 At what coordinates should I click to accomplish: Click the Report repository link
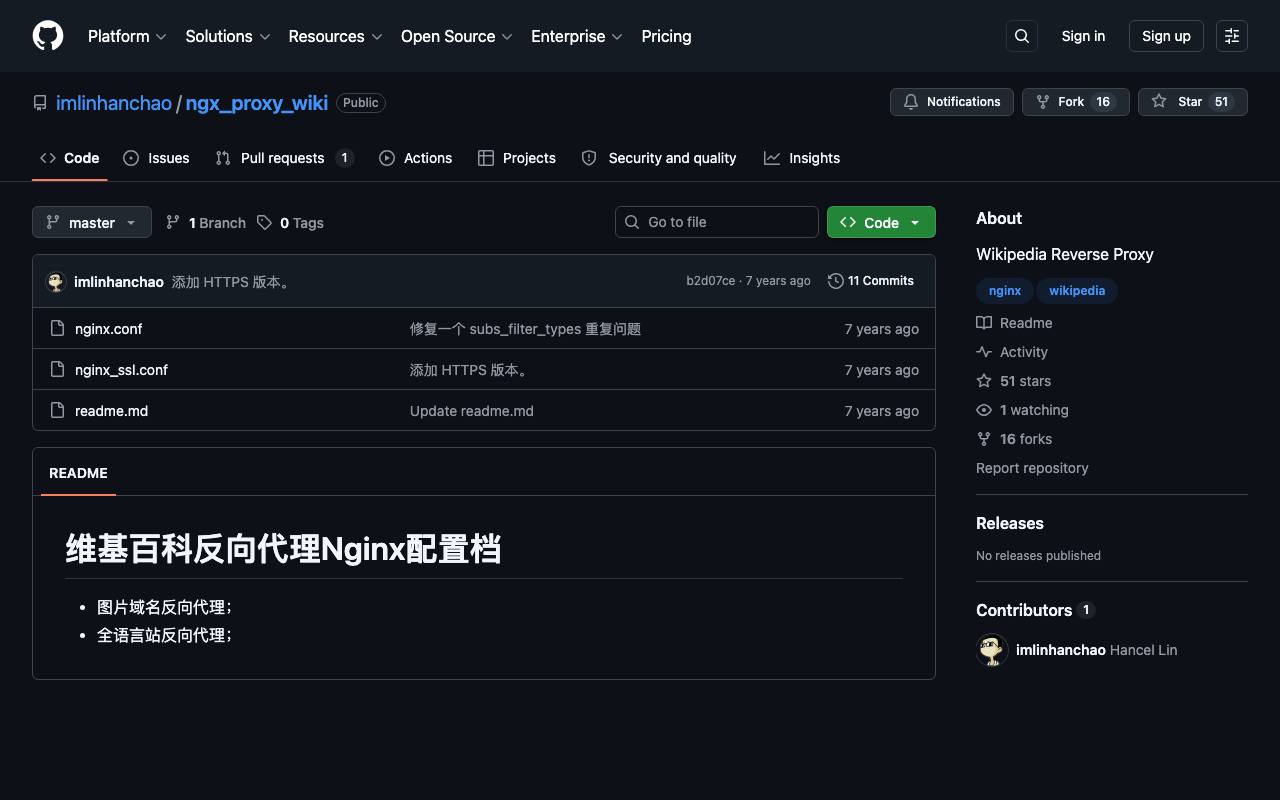[x=1032, y=468]
